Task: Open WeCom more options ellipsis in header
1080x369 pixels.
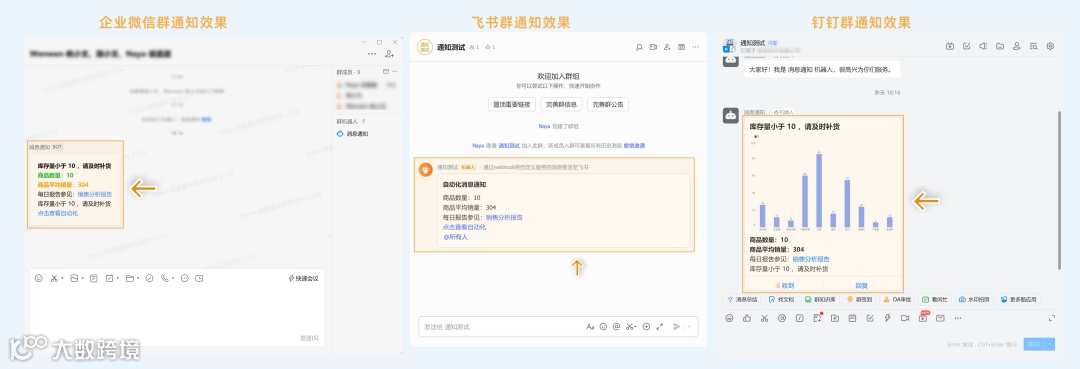Action: (372, 53)
